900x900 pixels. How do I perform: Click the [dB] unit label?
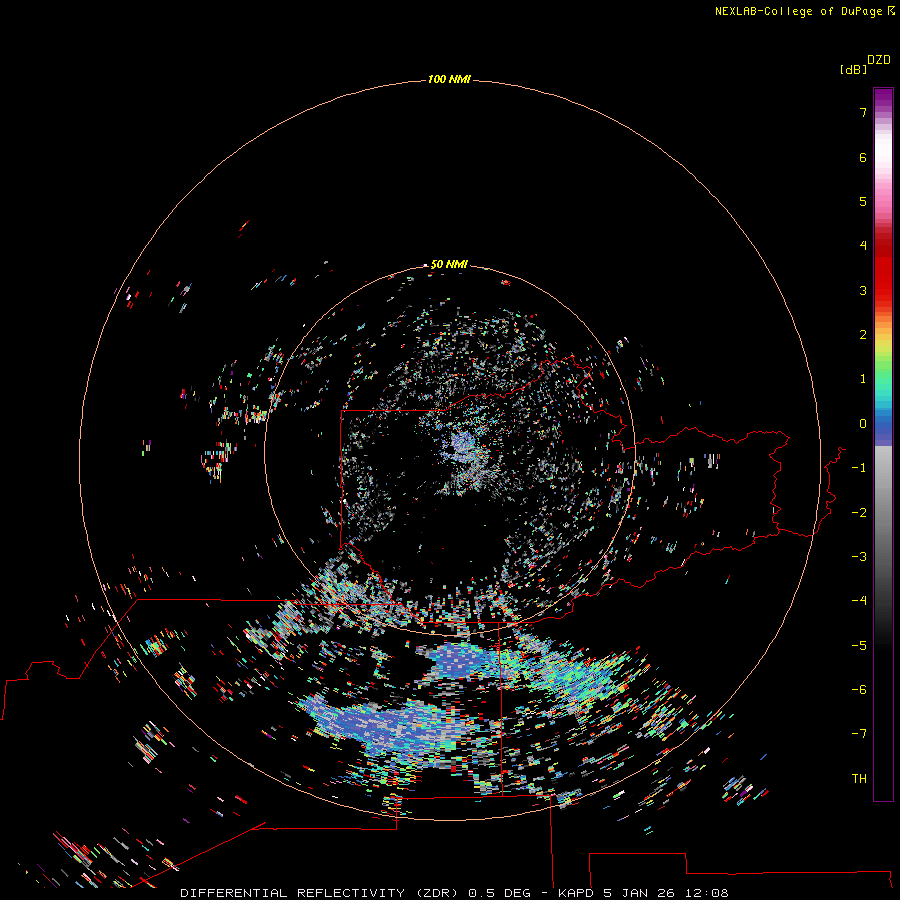pyautogui.click(x=854, y=69)
